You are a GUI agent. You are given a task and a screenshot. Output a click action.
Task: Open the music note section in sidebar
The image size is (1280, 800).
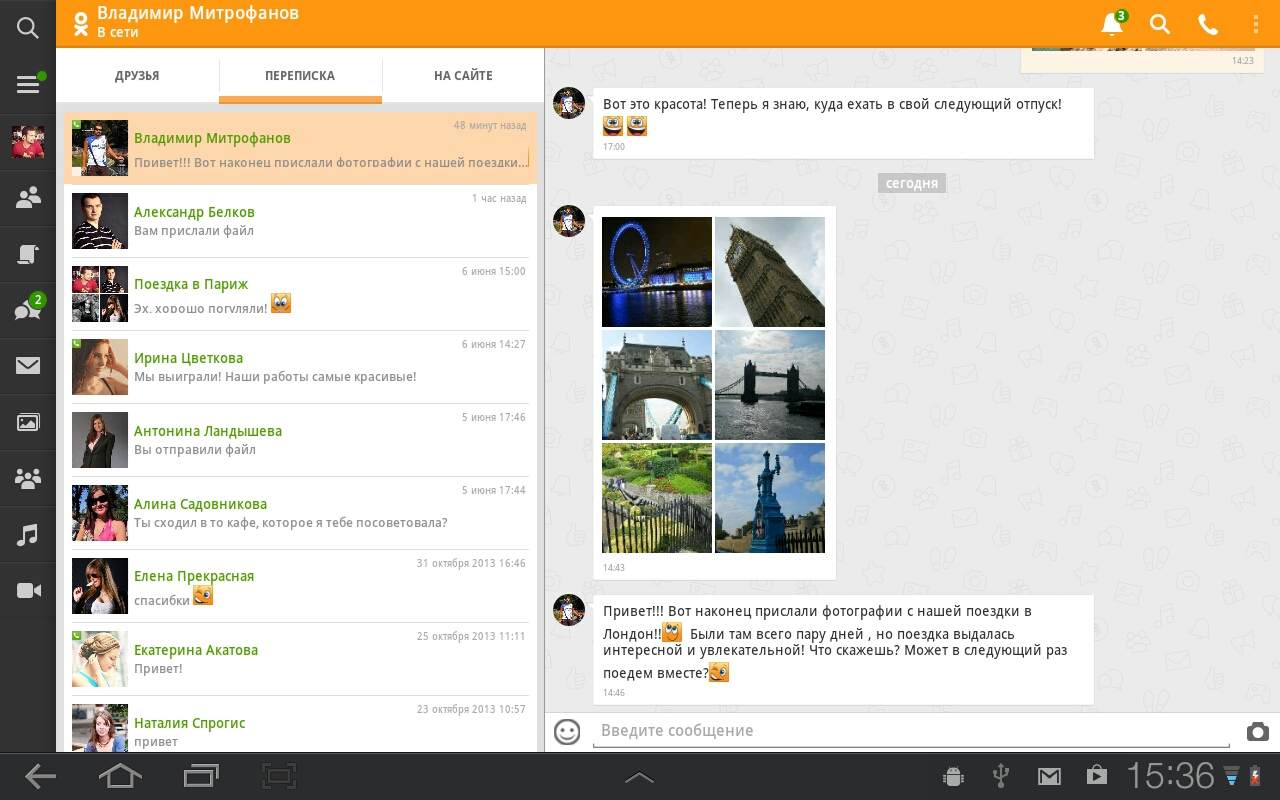coord(28,535)
